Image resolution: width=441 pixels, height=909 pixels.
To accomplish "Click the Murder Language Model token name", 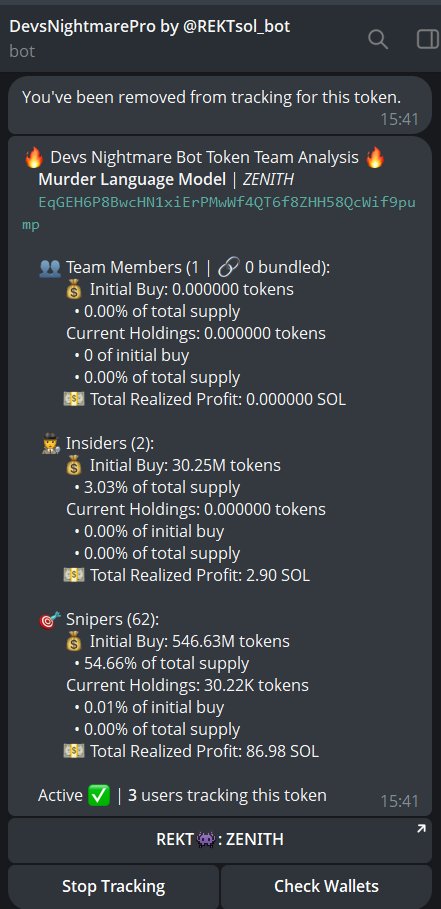I will (132, 180).
